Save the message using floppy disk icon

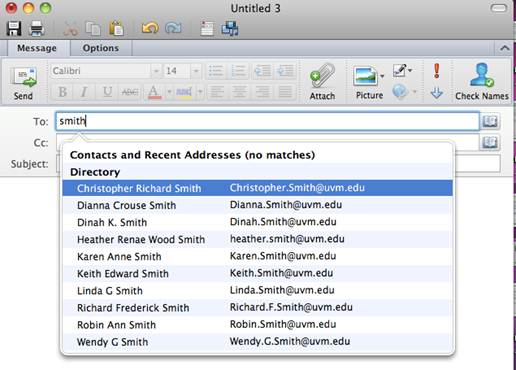pos(14,28)
